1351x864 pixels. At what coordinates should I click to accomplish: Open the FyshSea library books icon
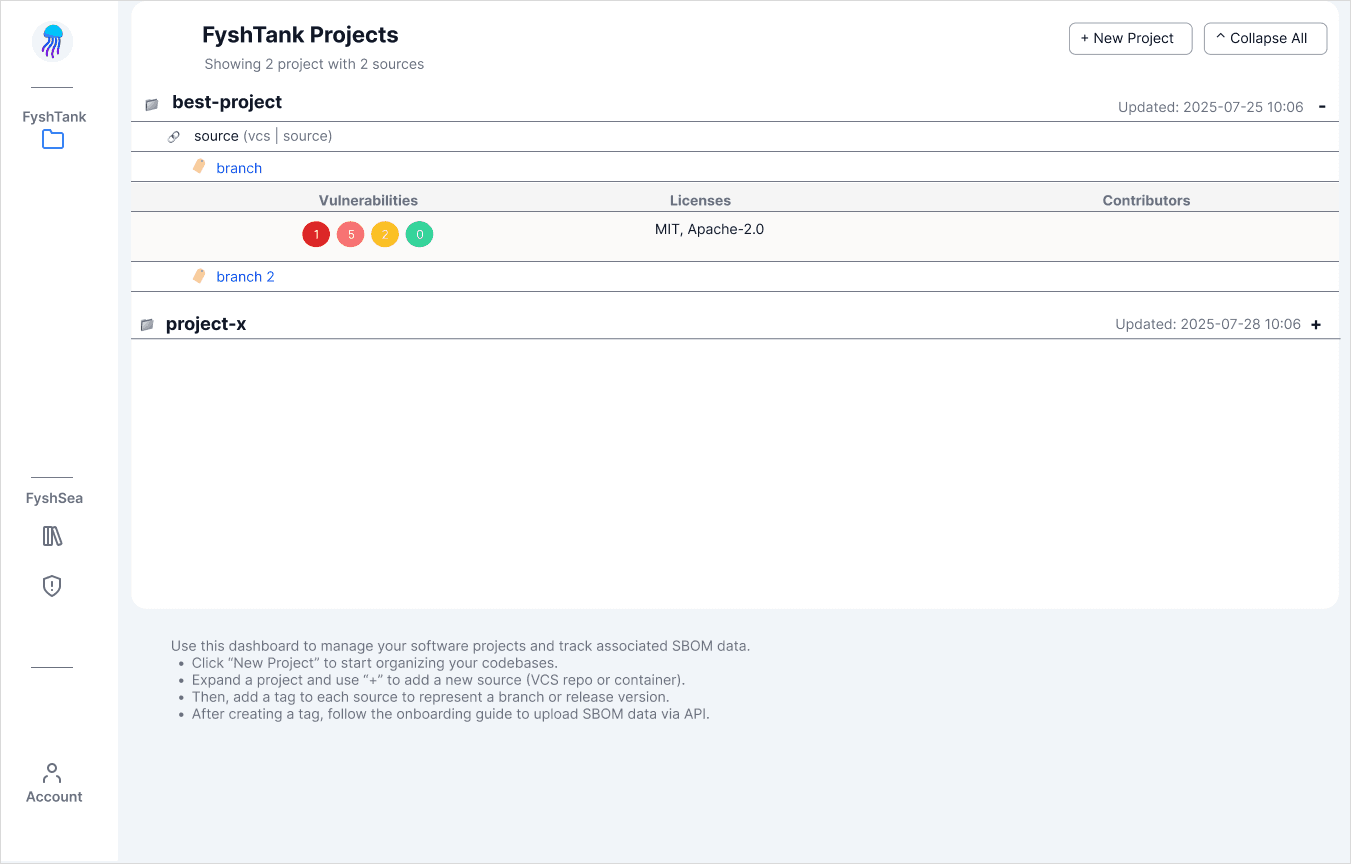coord(53,537)
